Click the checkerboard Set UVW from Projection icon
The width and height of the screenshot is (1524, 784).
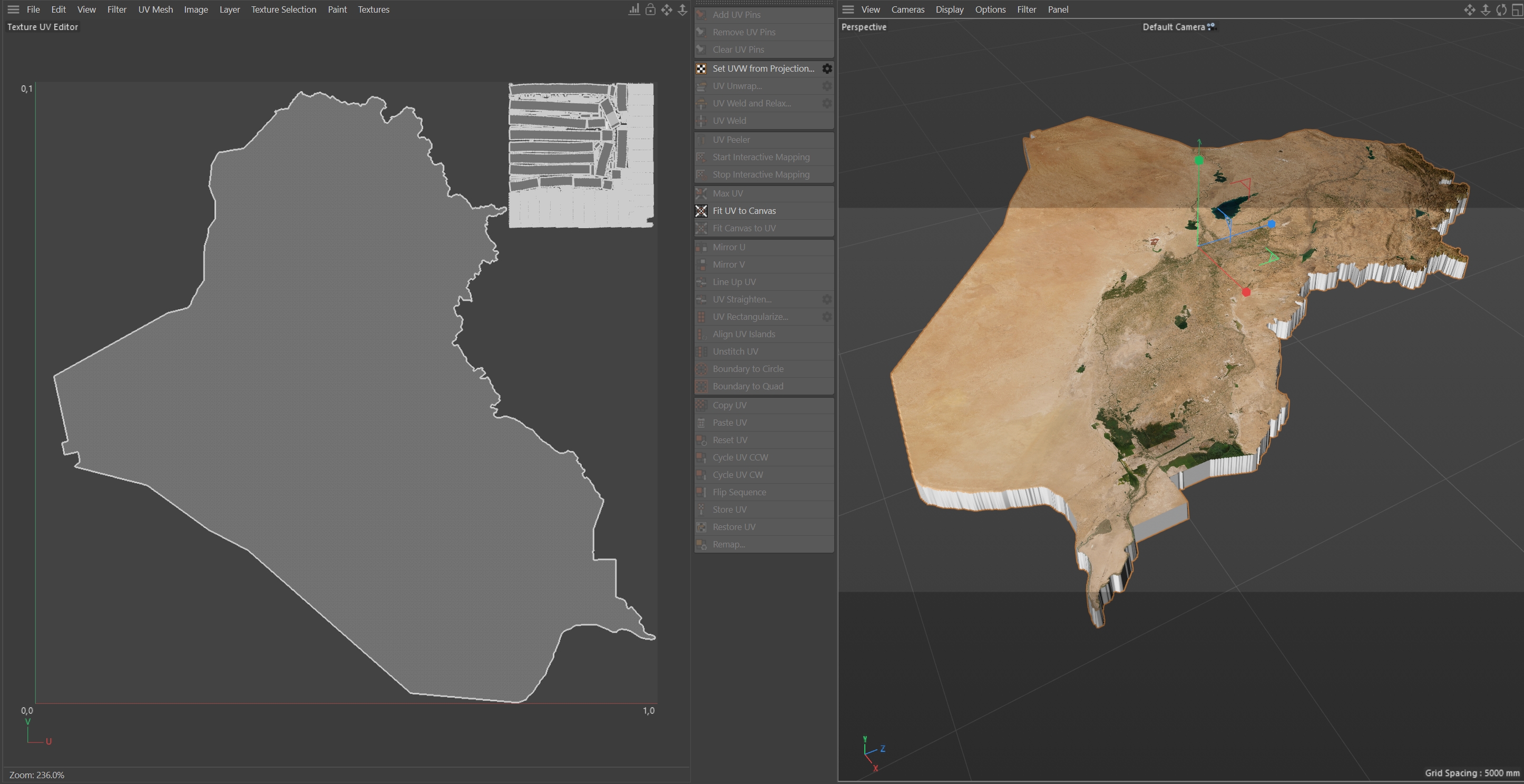[x=701, y=68]
